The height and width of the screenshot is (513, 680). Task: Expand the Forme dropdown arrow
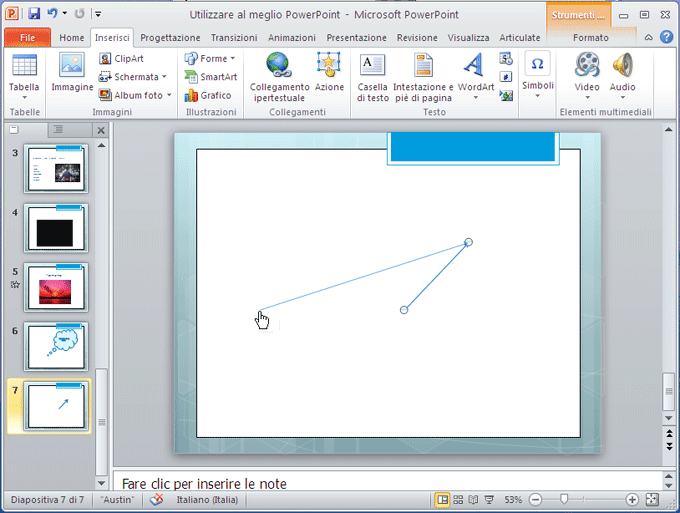[233, 59]
